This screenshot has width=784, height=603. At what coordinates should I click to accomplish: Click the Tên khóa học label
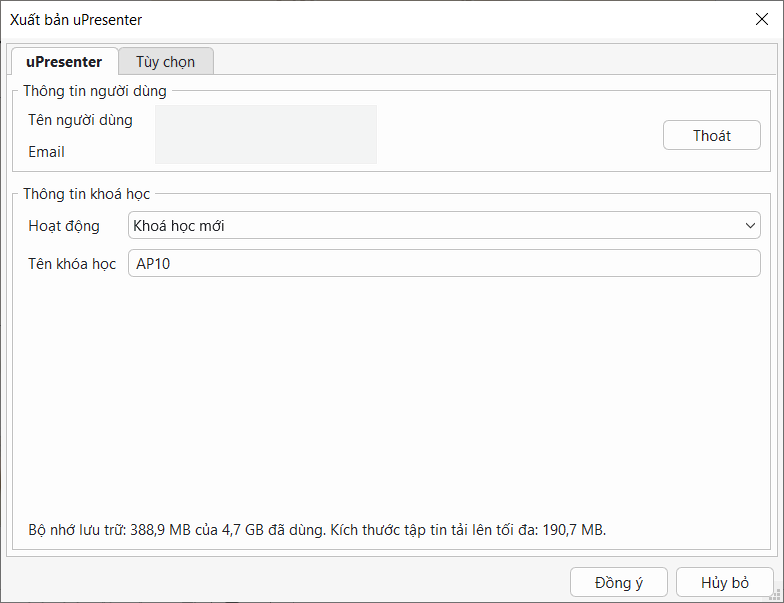(72, 264)
